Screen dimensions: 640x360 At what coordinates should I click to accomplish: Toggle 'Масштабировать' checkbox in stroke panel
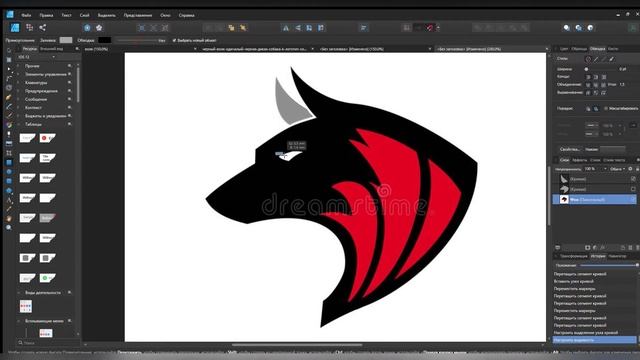tap(606, 109)
